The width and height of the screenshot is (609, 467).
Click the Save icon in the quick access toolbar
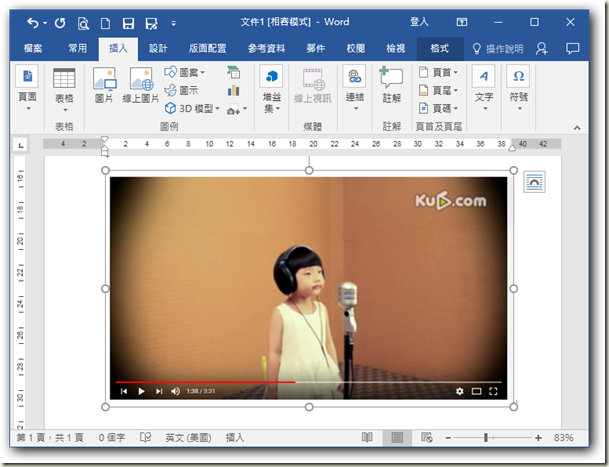click(128, 22)
